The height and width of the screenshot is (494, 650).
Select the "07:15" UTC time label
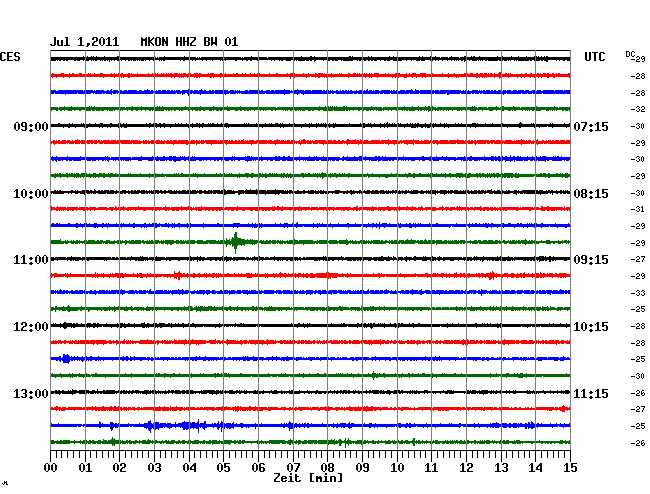click(x=591, y=126)
